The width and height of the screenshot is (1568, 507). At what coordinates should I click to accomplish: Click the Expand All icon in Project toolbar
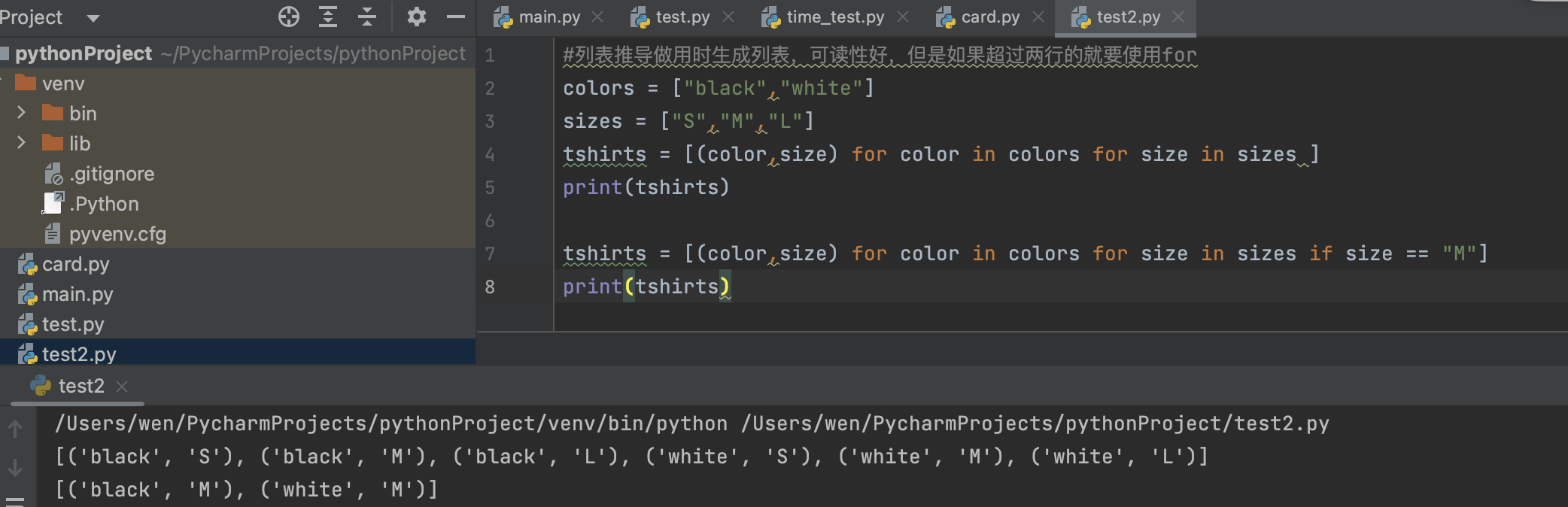[328, 17]
